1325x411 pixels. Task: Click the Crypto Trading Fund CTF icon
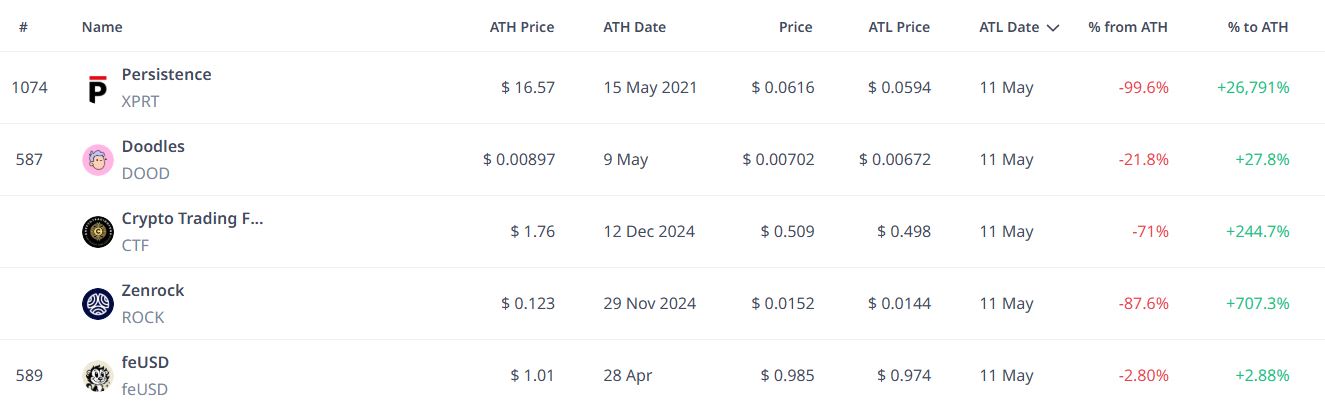(98, 232)
